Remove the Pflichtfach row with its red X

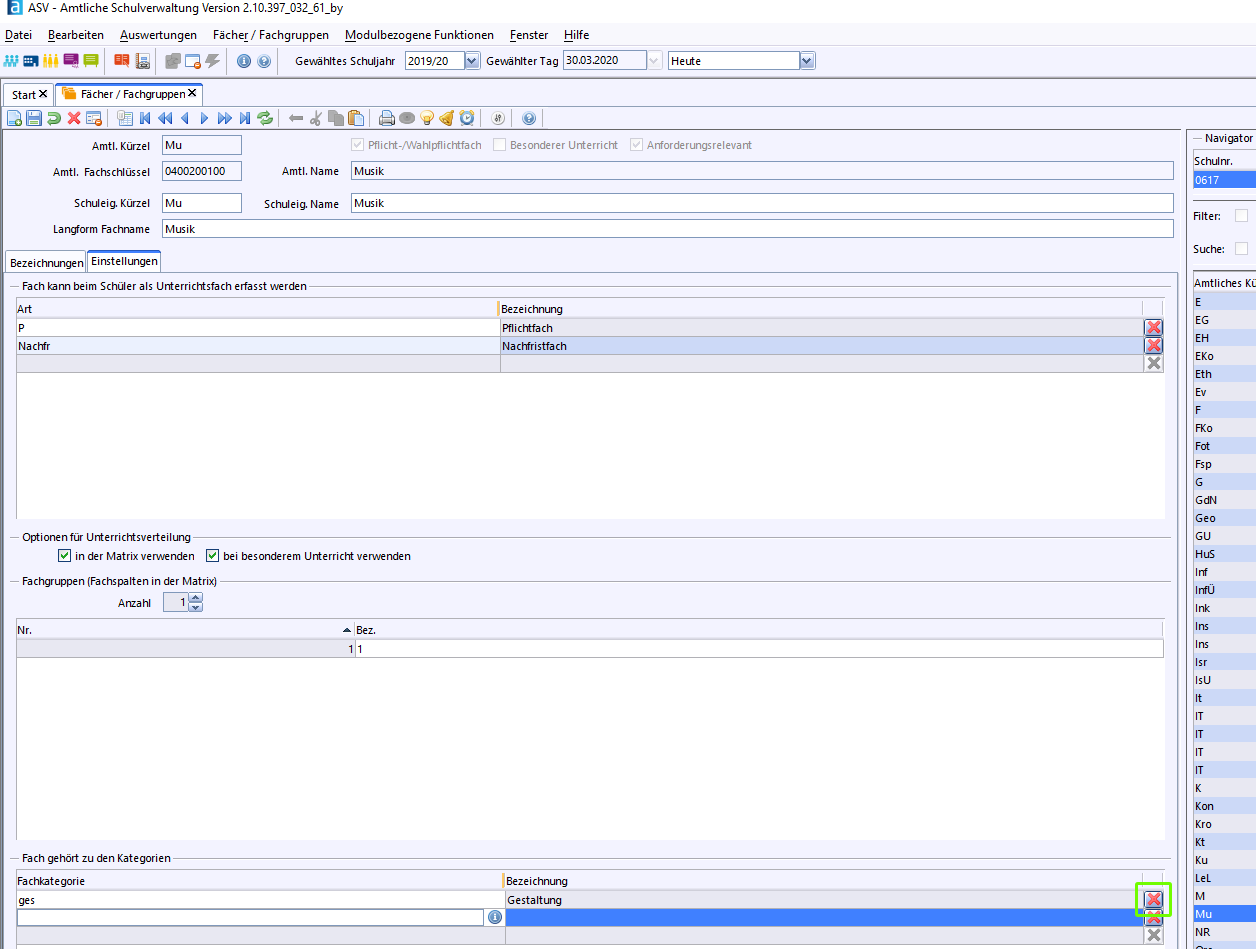click(x=1153, y=328)
